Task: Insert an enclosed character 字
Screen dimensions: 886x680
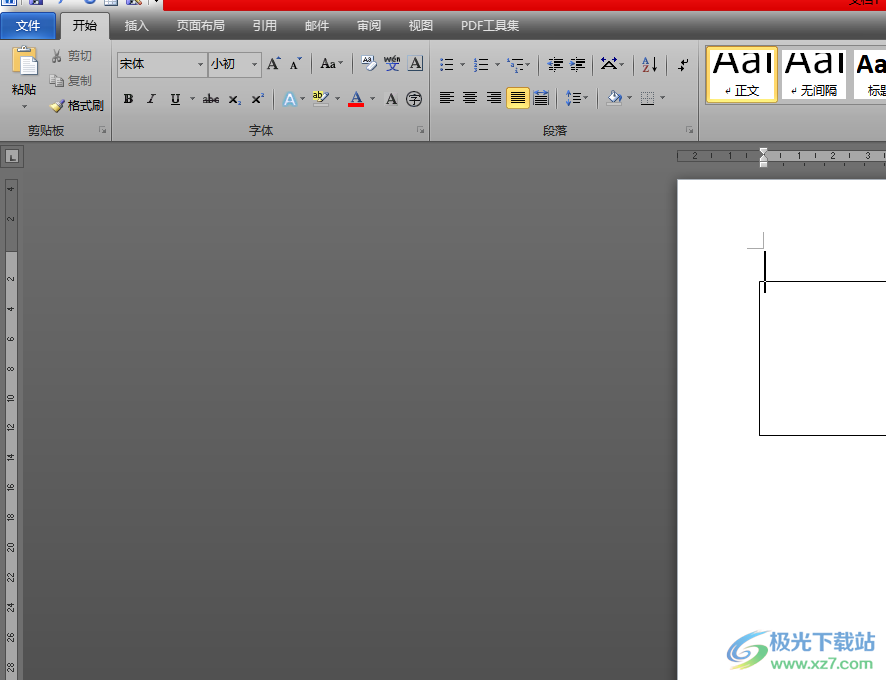Action: pos(414,99)
